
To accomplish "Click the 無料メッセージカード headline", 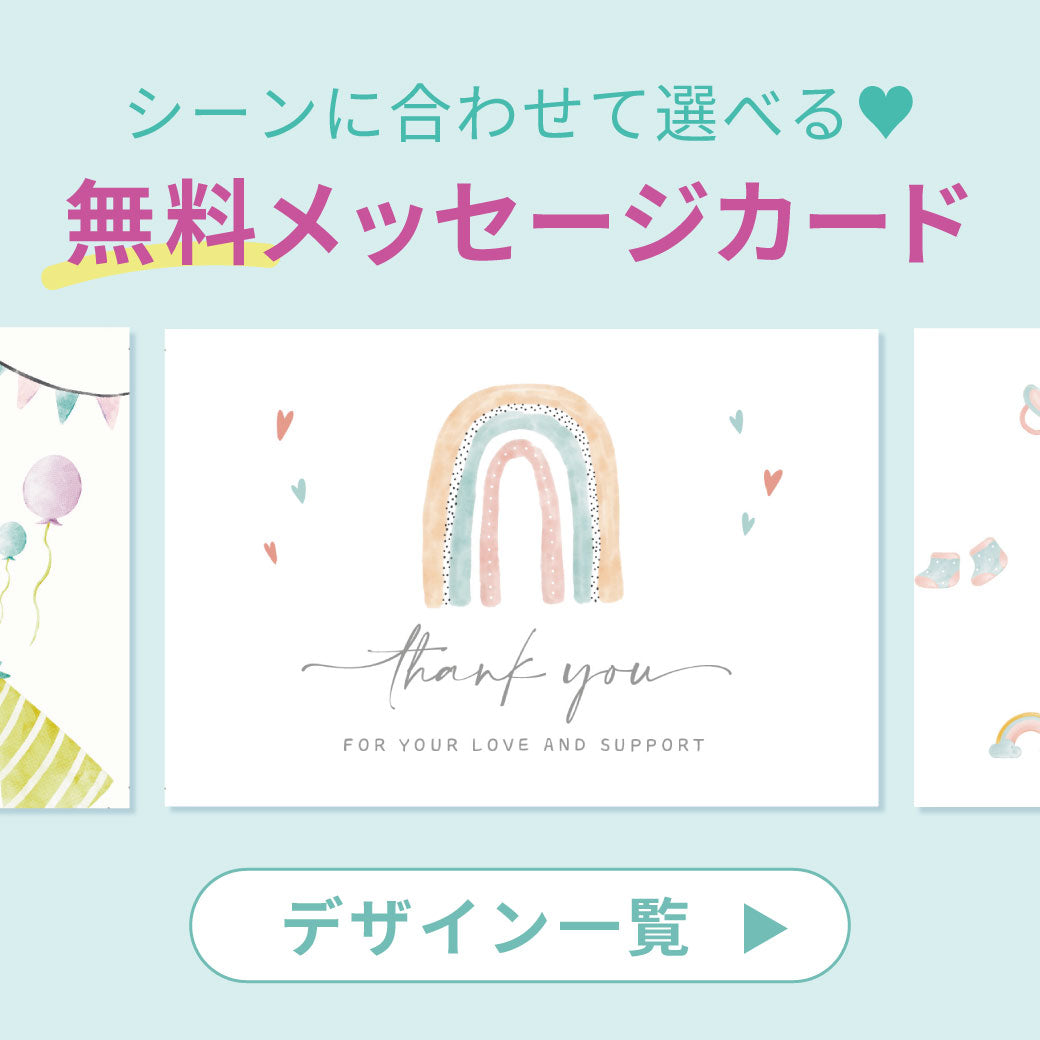I will point(517,222).
